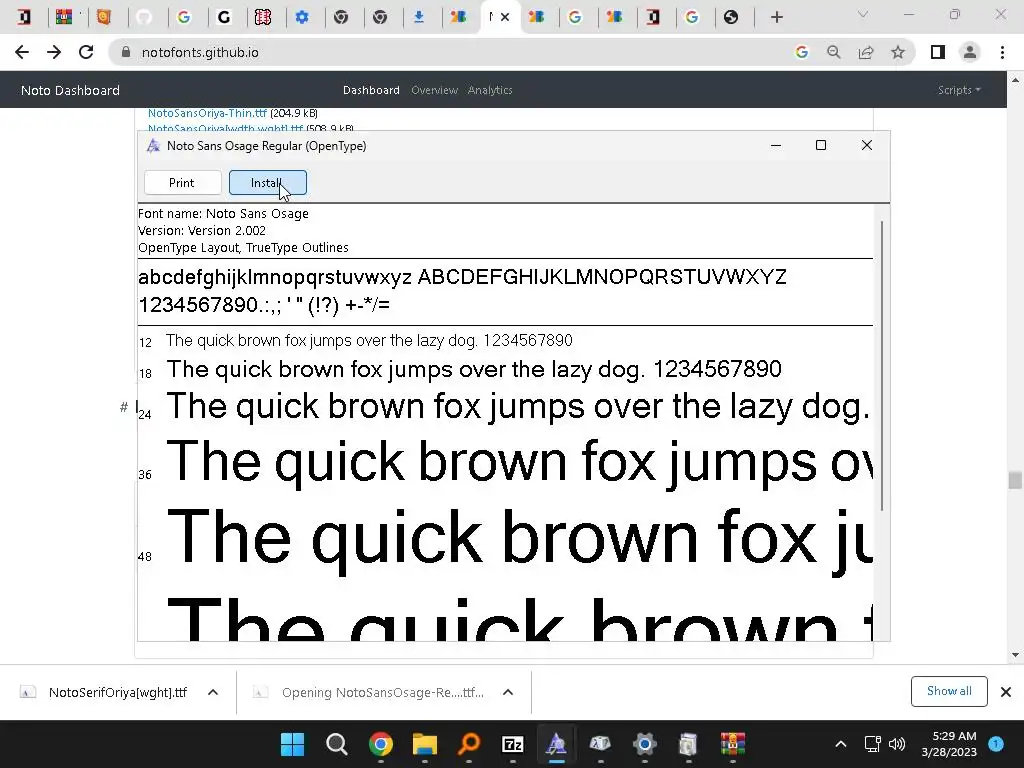Toggle the browser side panel

[x=938, y=52]
